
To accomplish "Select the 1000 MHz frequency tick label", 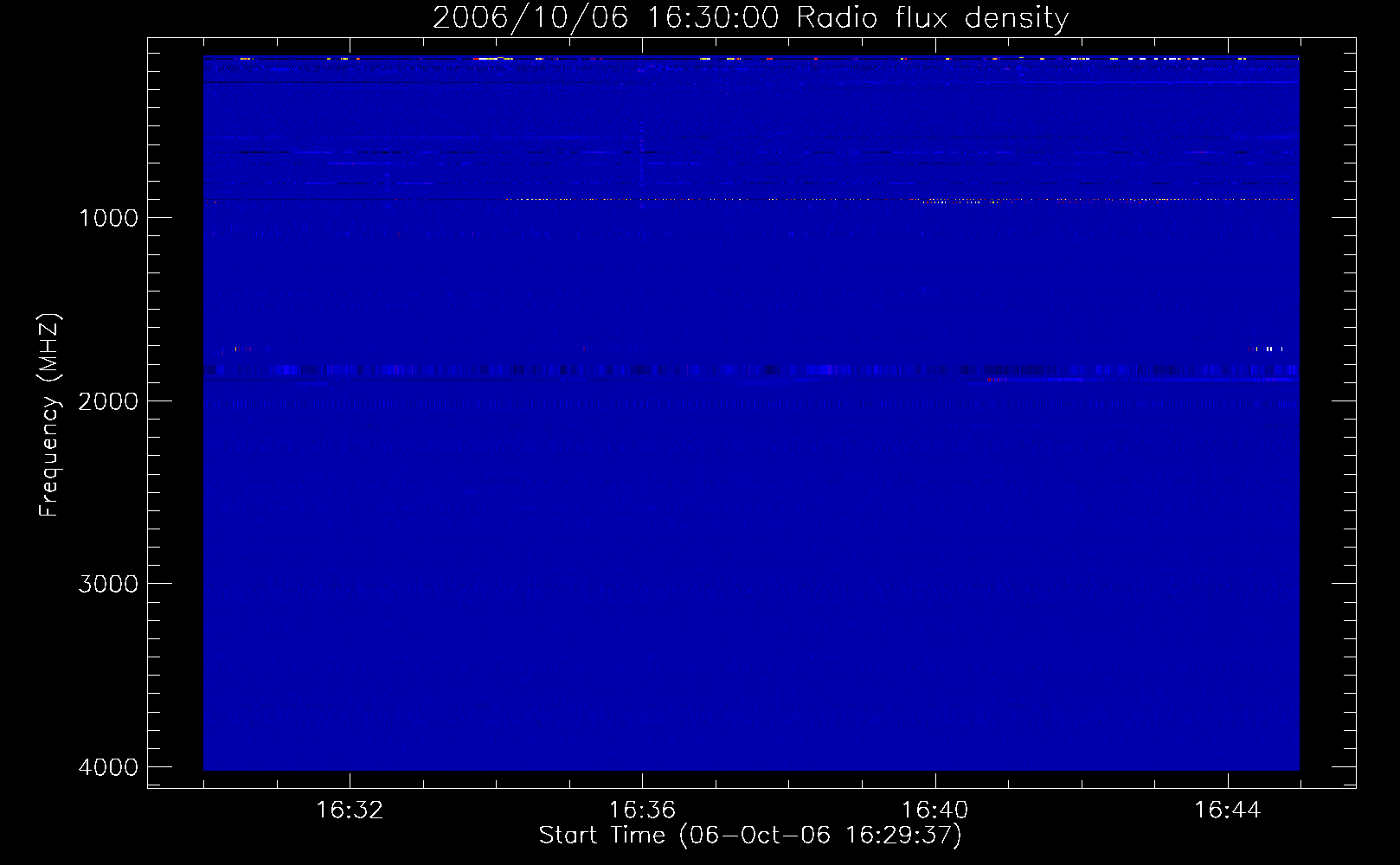I will pyautogui.click(x=108, y=218).
